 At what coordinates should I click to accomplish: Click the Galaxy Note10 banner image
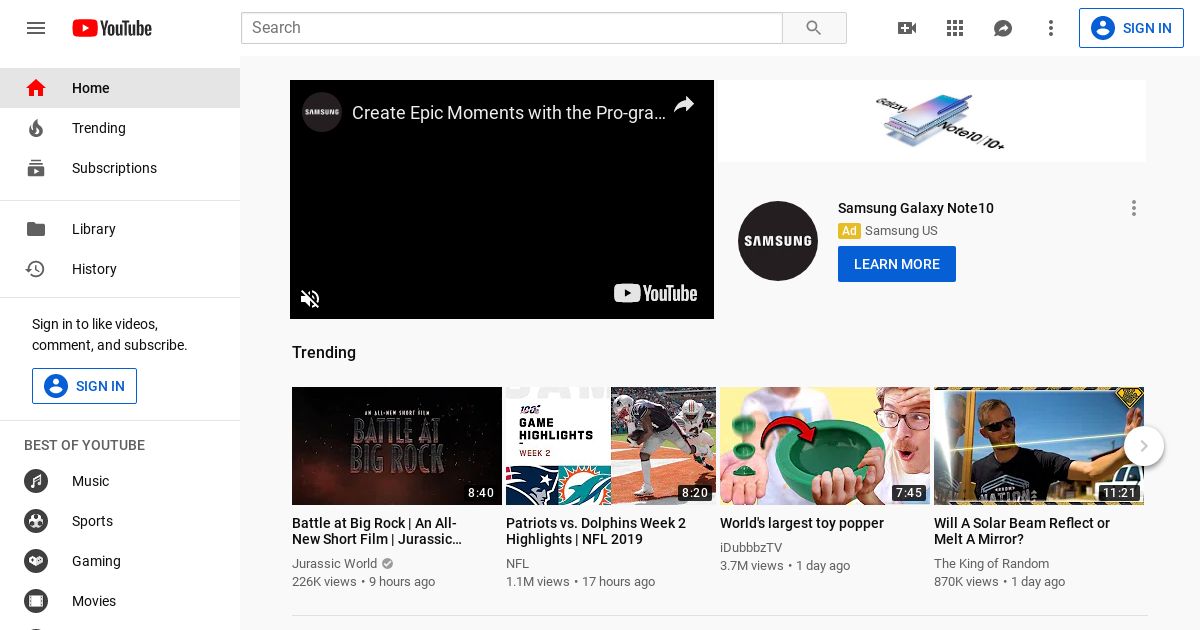tap(932, 121)
